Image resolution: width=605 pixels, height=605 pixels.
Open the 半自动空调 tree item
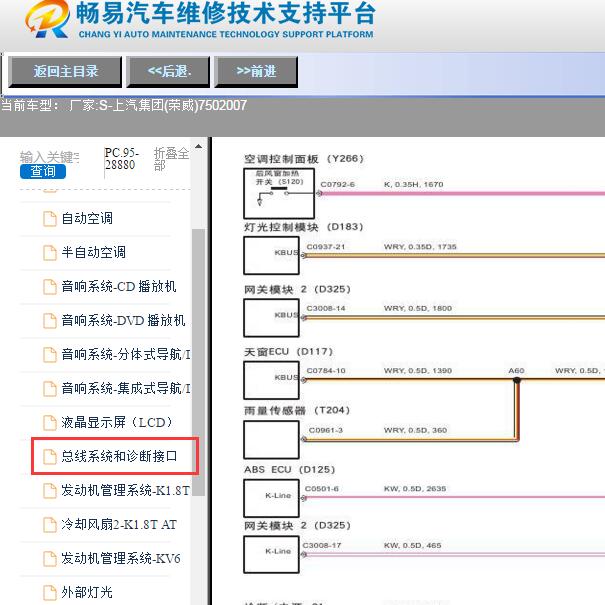coord(93,252)
